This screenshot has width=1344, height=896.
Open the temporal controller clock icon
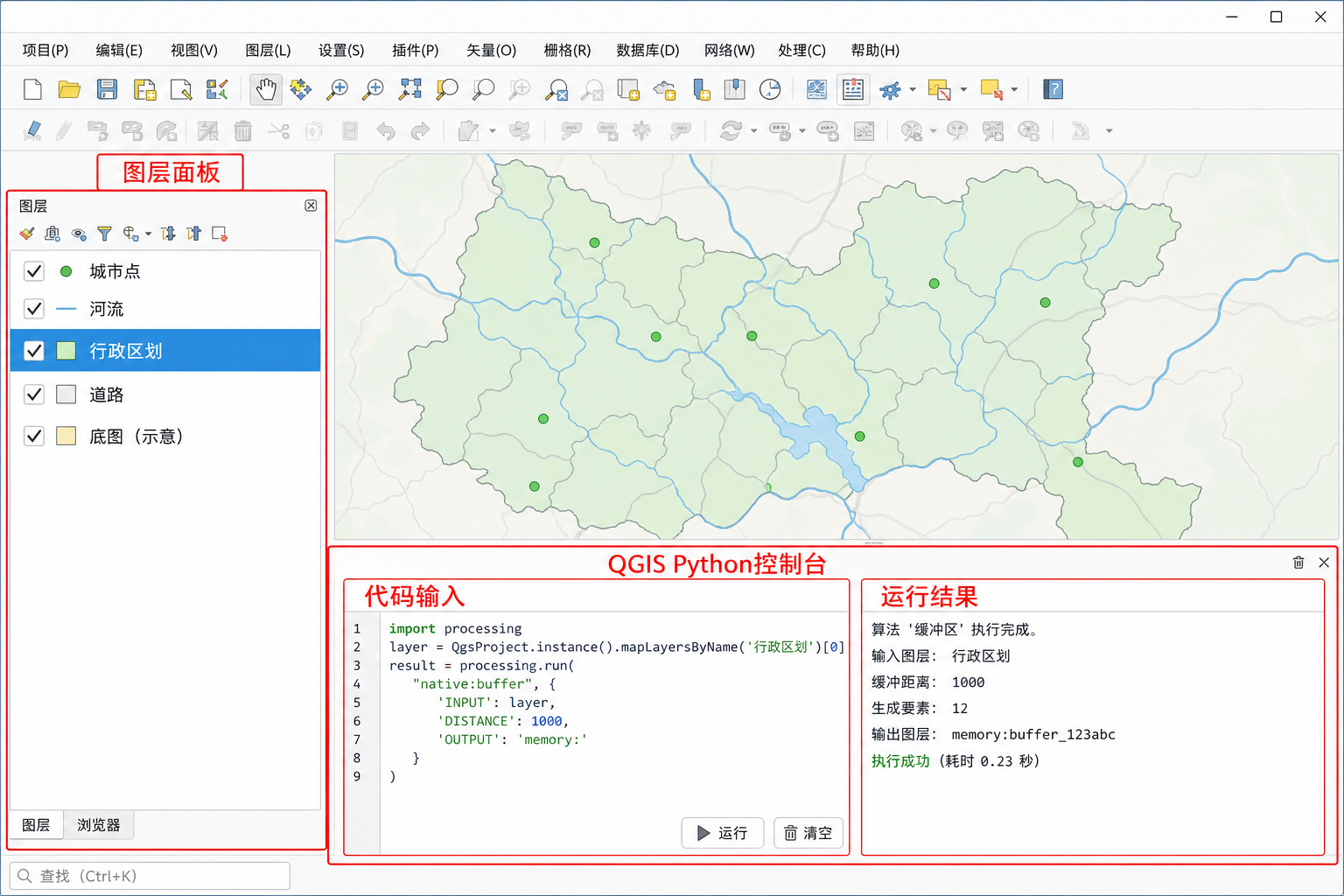click(770, 88)
